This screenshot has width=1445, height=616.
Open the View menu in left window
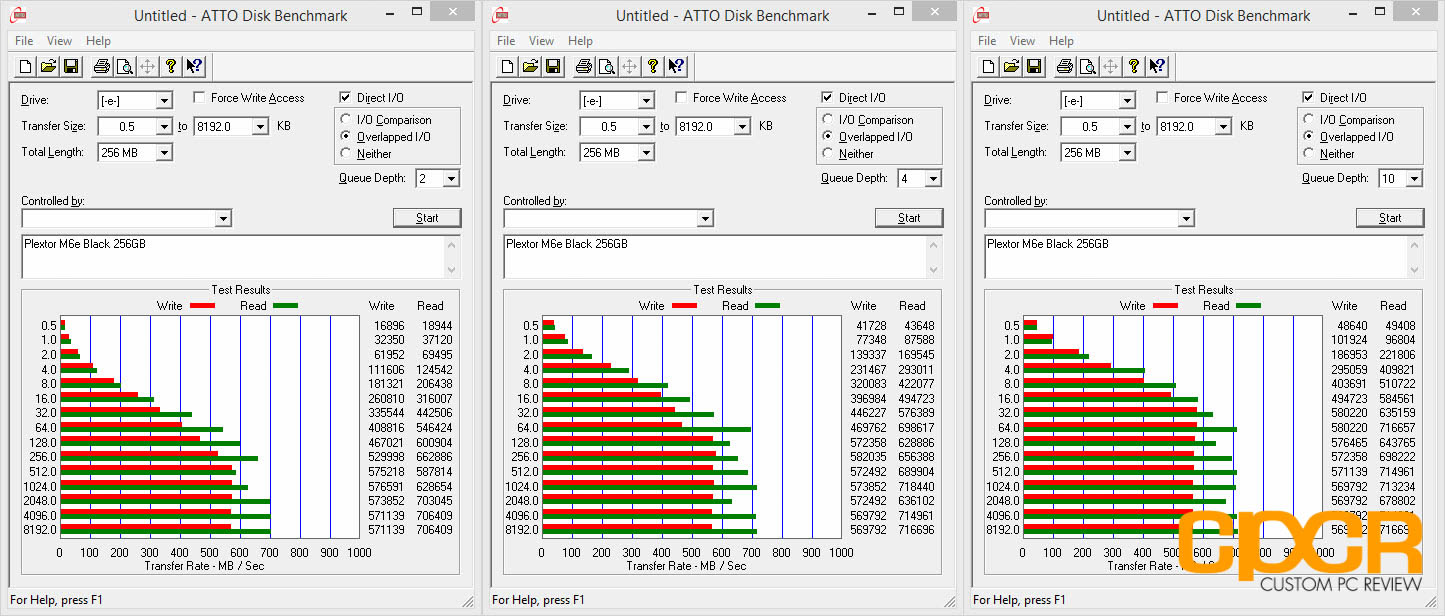tap(59, 41)
